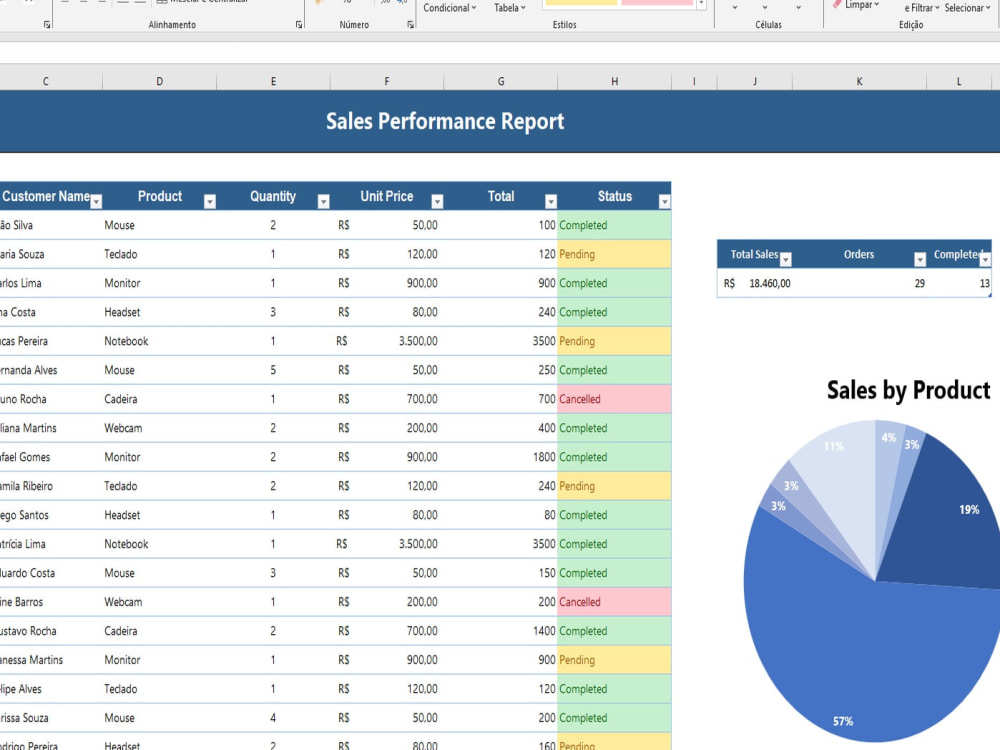Click Juliana Martins' Webcam product cell

tap(159, 428)
